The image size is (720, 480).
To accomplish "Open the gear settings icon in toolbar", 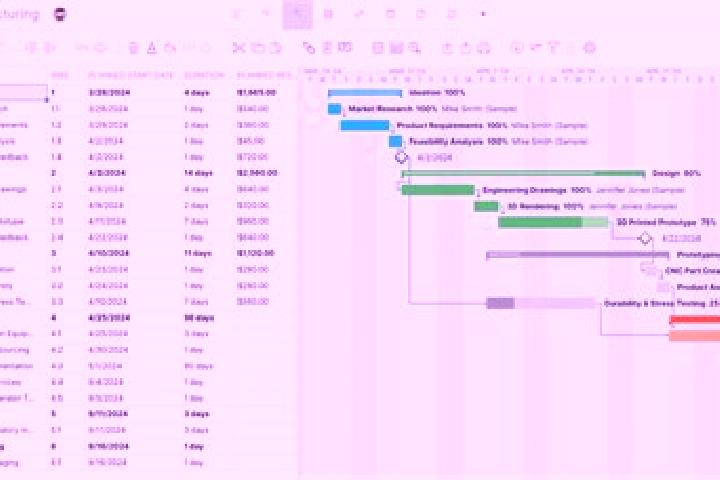I will (x=589, y=47).
